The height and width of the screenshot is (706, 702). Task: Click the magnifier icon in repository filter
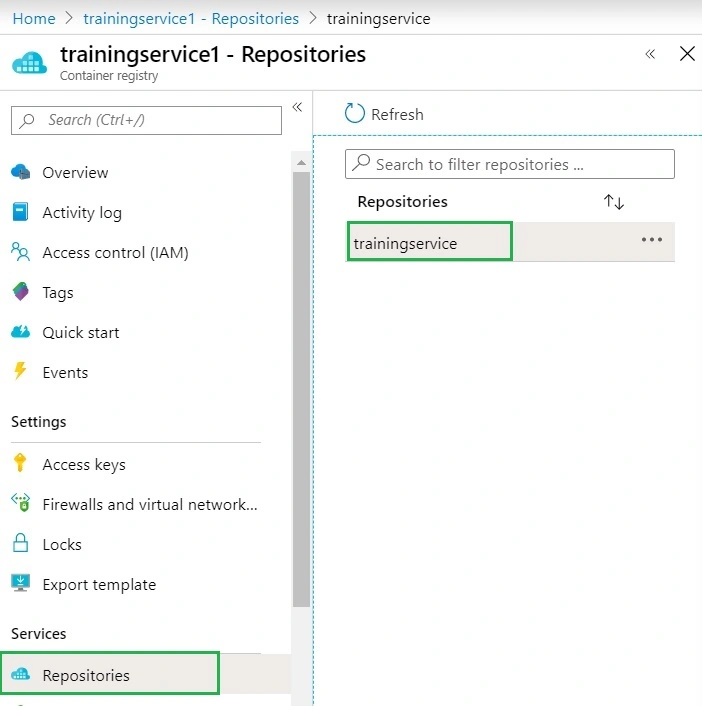pyautogui.click(x=361, y=163)
